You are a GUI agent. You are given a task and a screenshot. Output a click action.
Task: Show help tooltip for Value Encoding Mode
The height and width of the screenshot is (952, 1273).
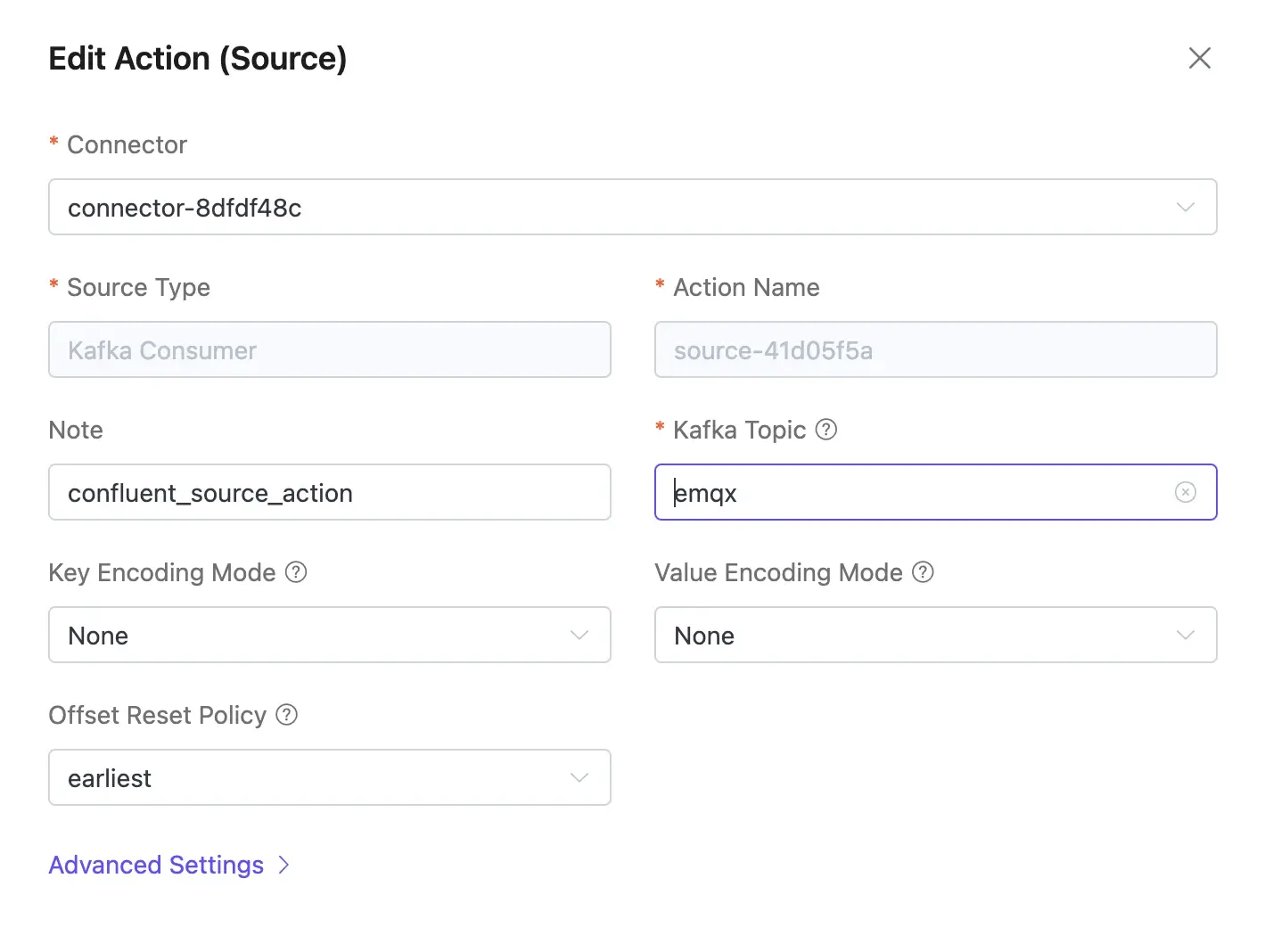tap(923, 572)
